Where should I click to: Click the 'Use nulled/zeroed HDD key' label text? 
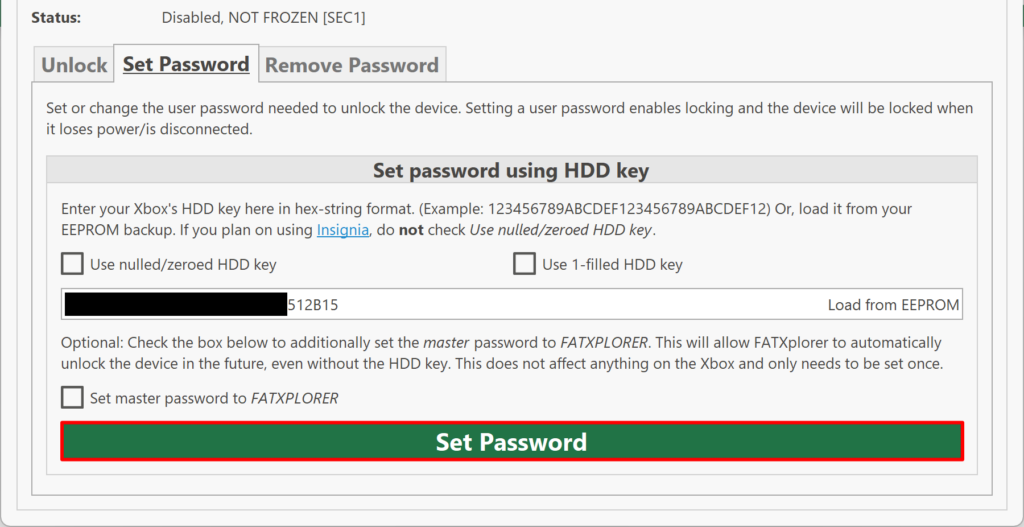click(x=183, y=265)
